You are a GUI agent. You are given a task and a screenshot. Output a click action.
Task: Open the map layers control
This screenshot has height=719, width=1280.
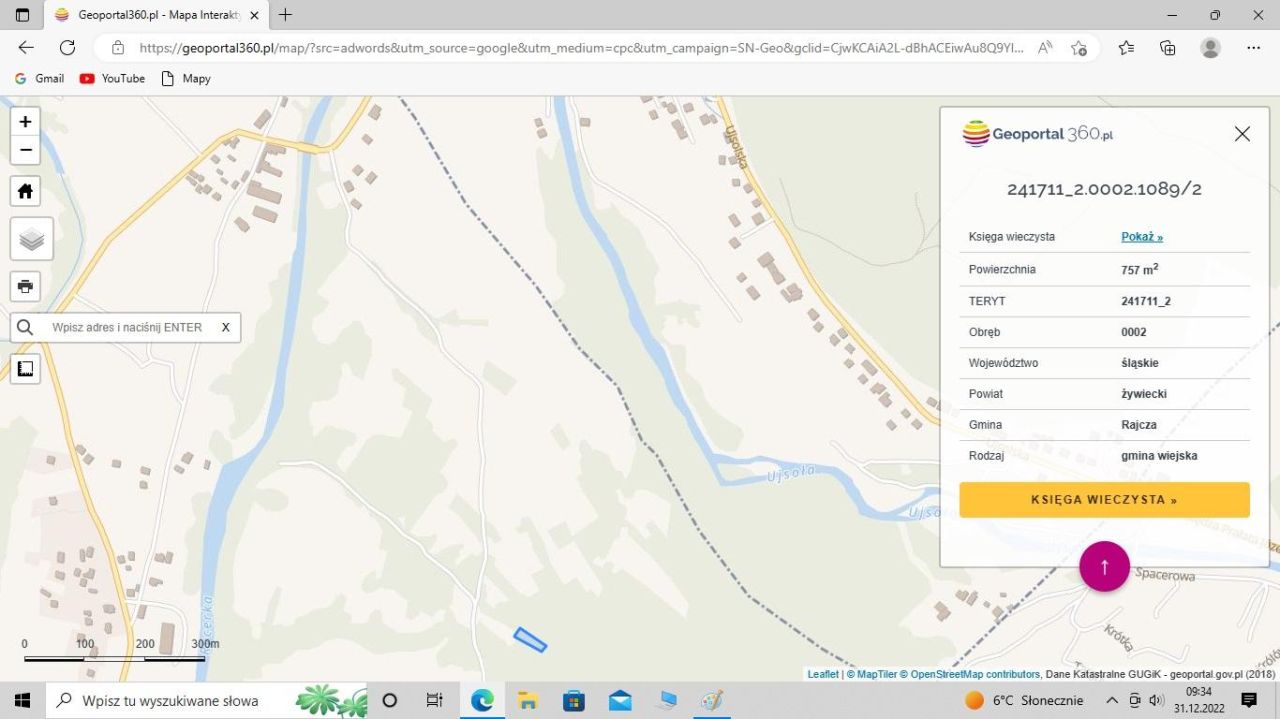pos(31,239)
